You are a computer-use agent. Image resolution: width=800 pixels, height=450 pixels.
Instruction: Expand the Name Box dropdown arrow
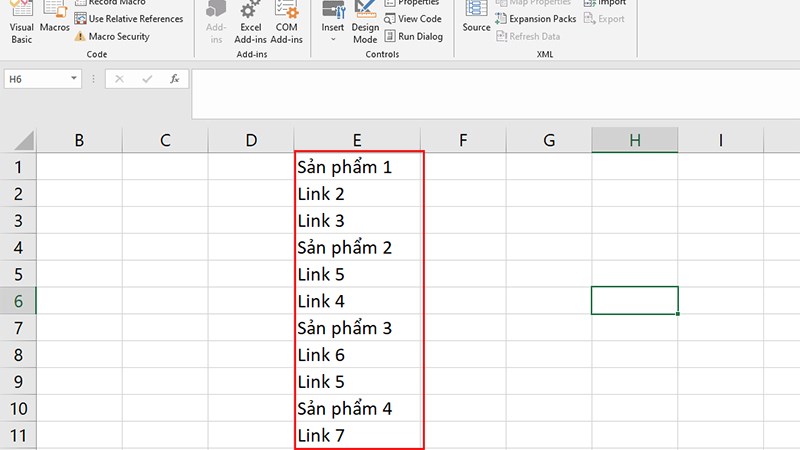pos(75,78)
